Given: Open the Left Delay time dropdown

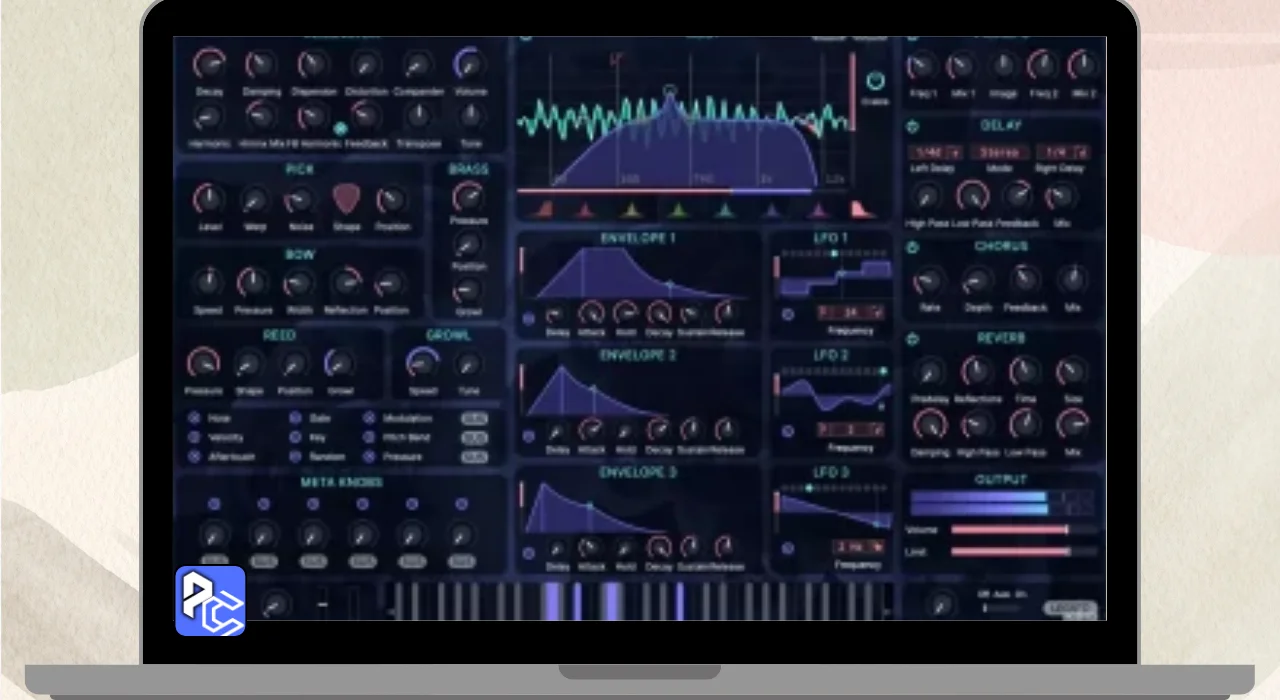Looking at the screenshot, I should pos(935,152).
